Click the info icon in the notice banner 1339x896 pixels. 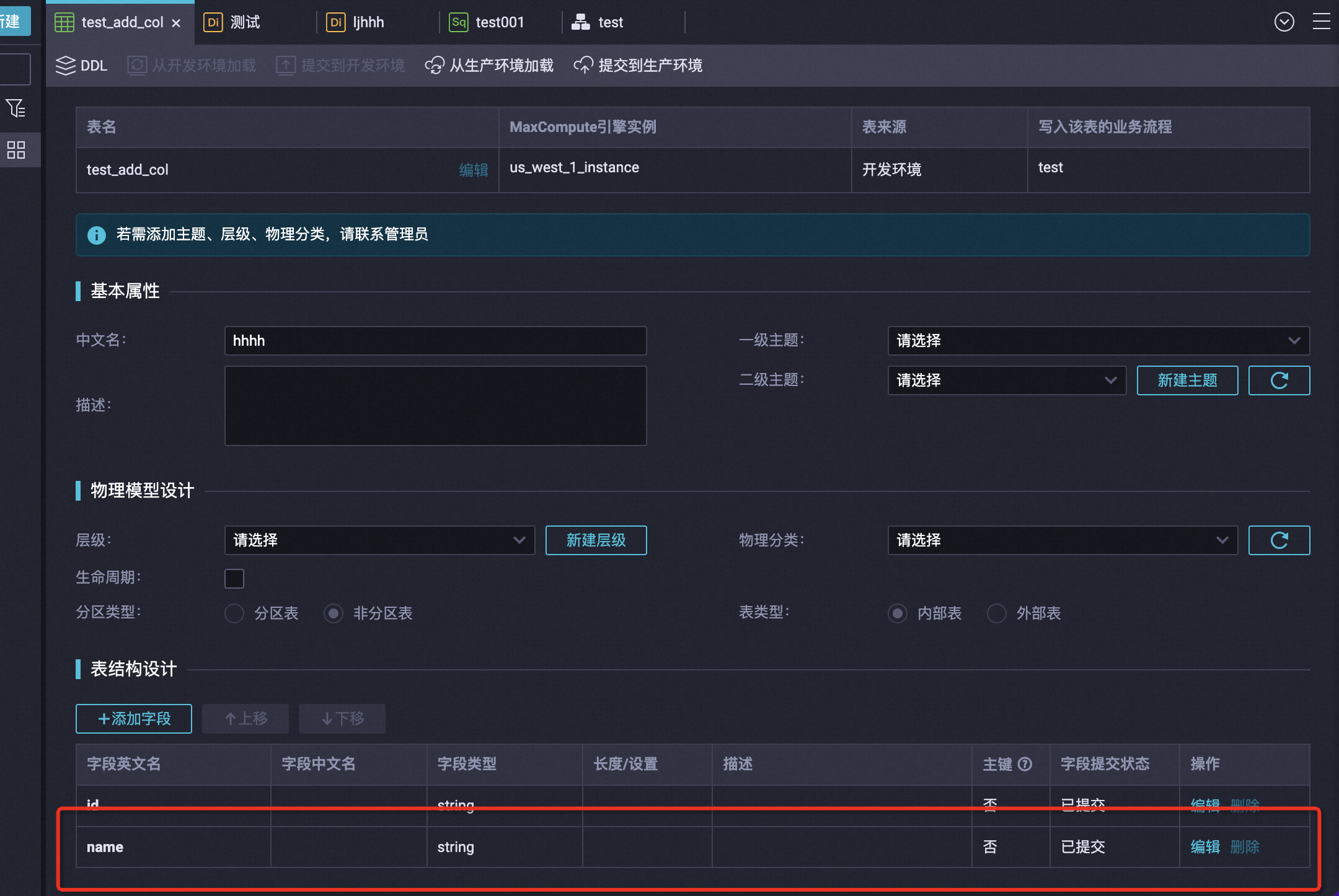97,235
